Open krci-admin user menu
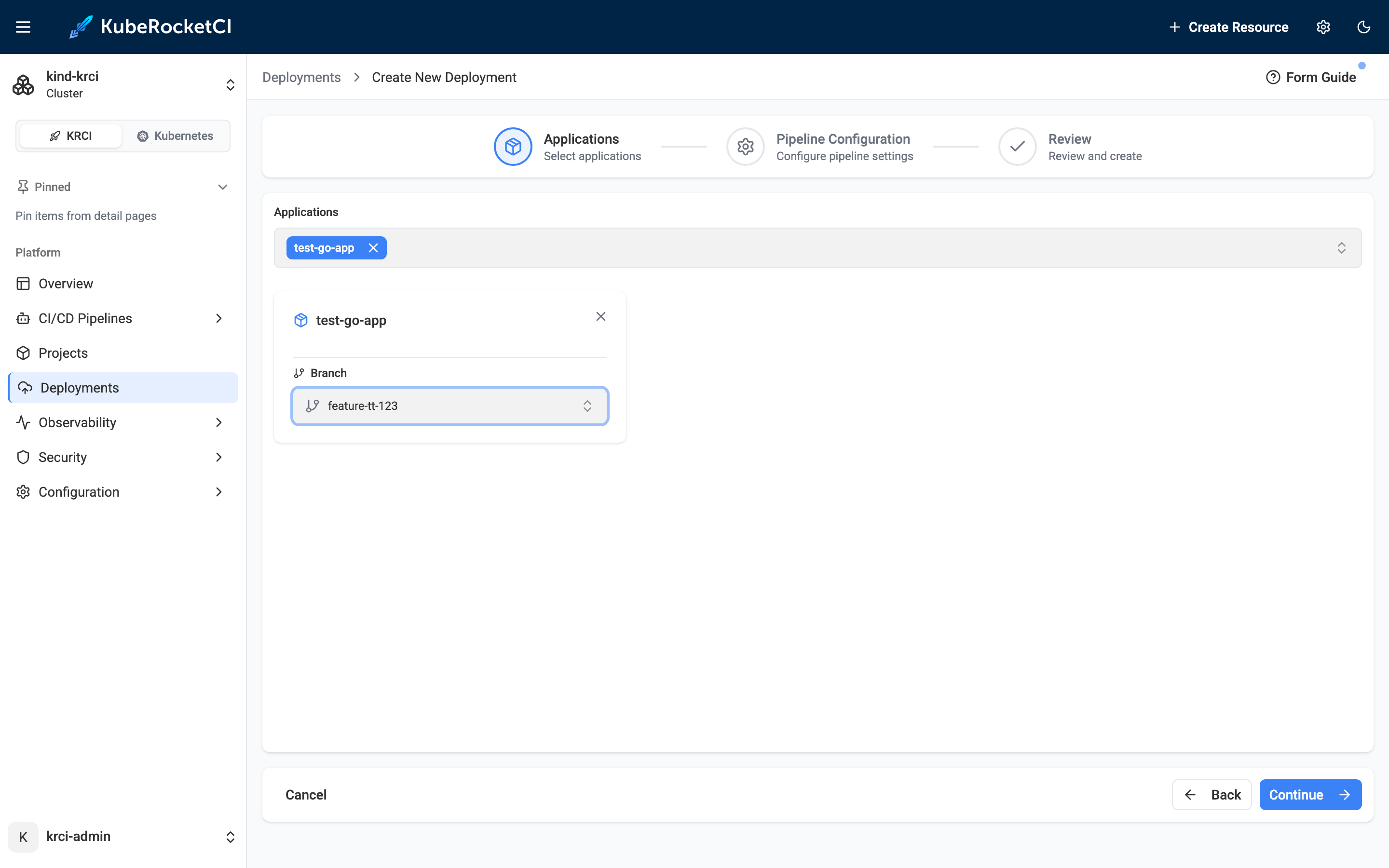Screen dimensions: 1389x868 click(123, 837)
